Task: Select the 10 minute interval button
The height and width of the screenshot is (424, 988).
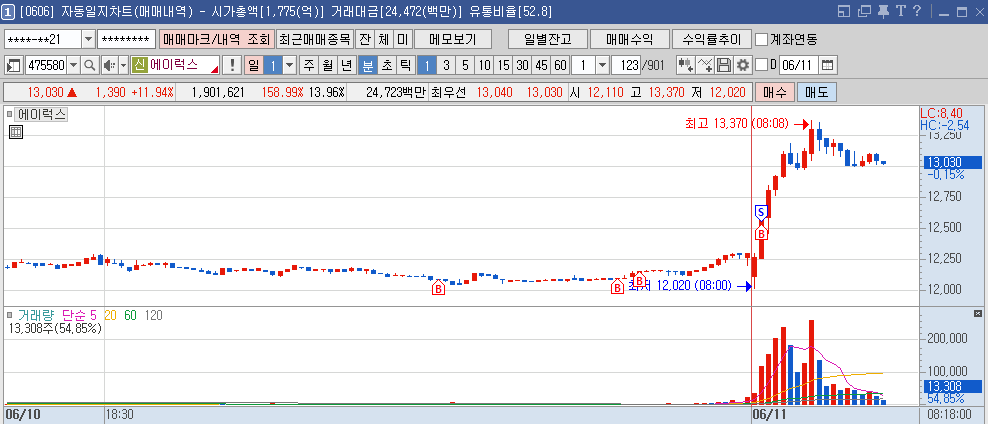Action: coord(484,65)
